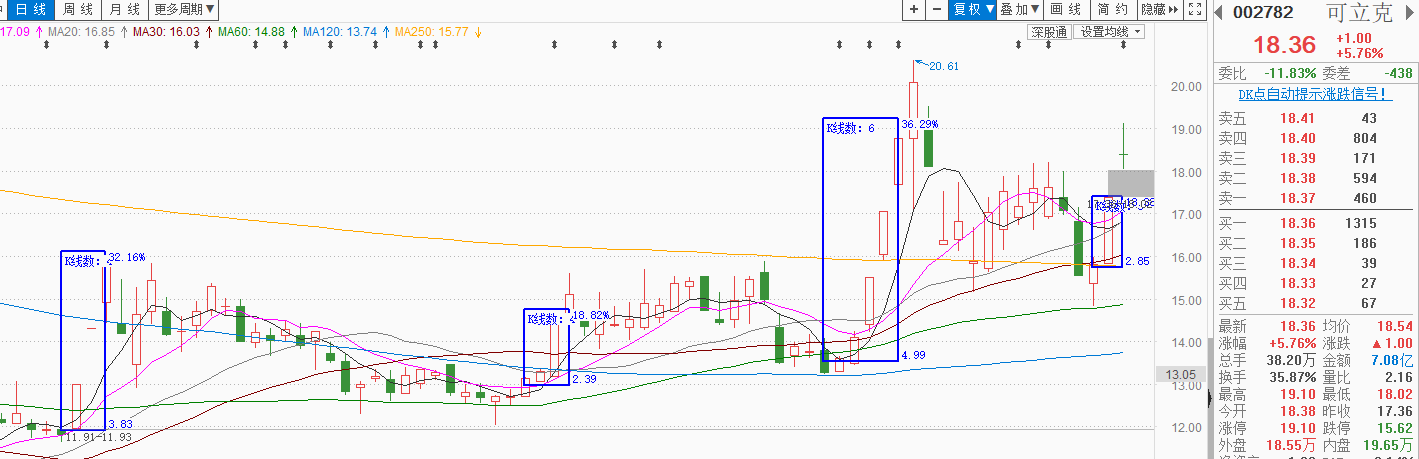
Task: Select the 买五 18.32 bid row
Action: coord(1313,303)
